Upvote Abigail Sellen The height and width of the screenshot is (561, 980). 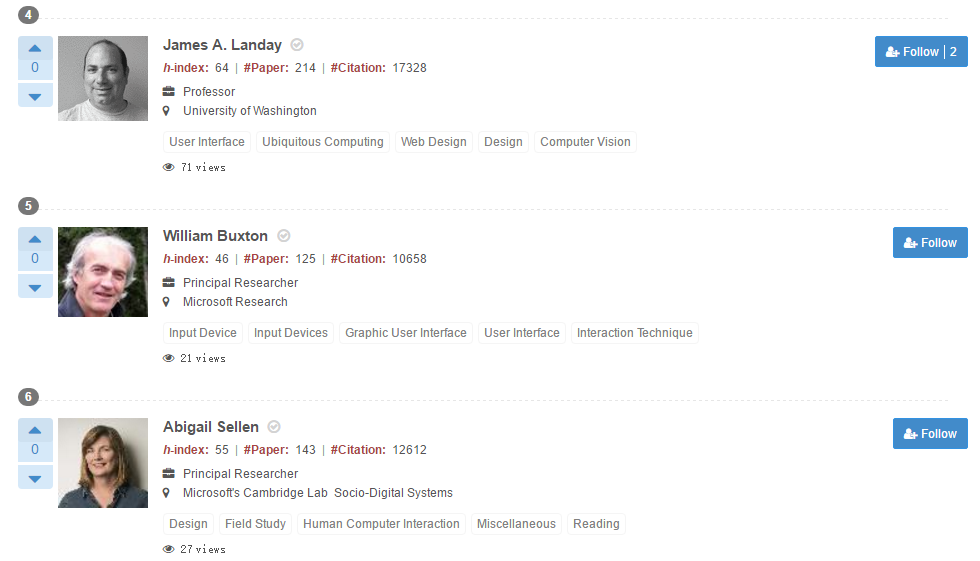(35, 430)
